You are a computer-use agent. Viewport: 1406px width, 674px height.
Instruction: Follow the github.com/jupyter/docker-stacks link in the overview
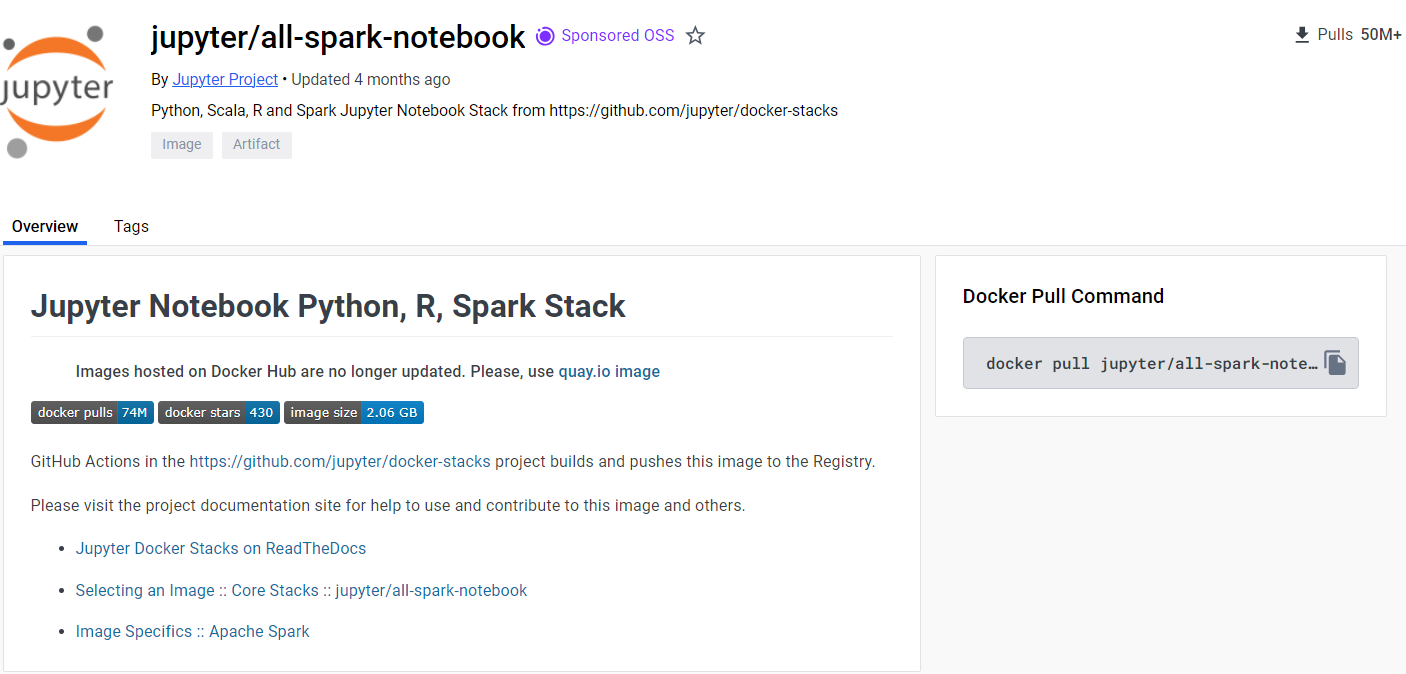pos(340,461)
